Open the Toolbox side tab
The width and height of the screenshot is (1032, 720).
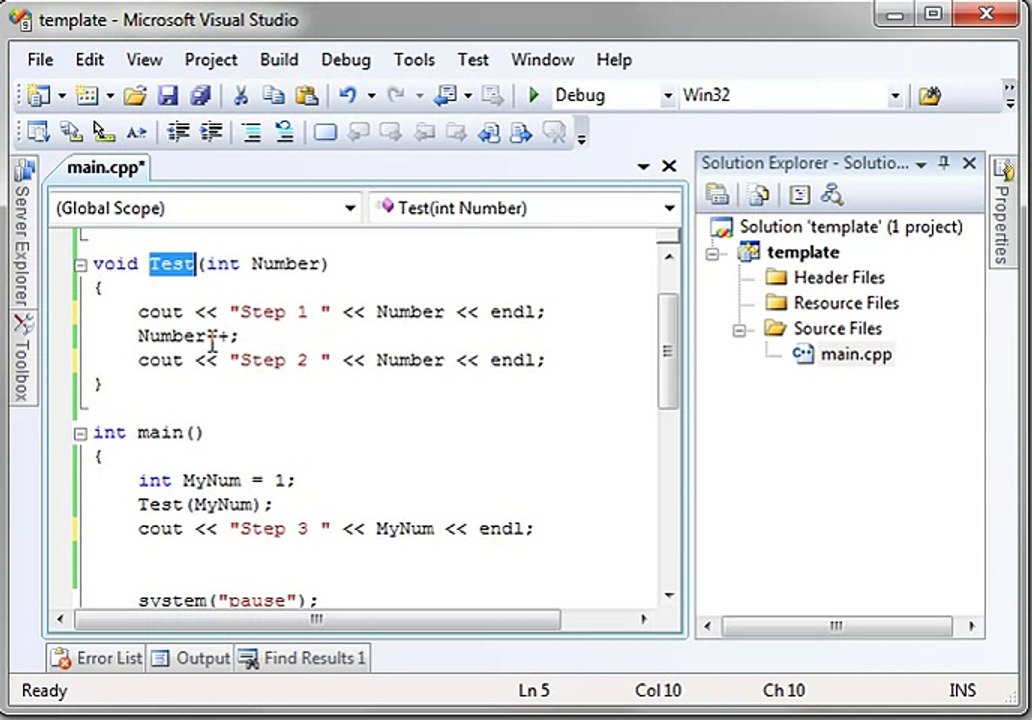(x=24, y=358)
